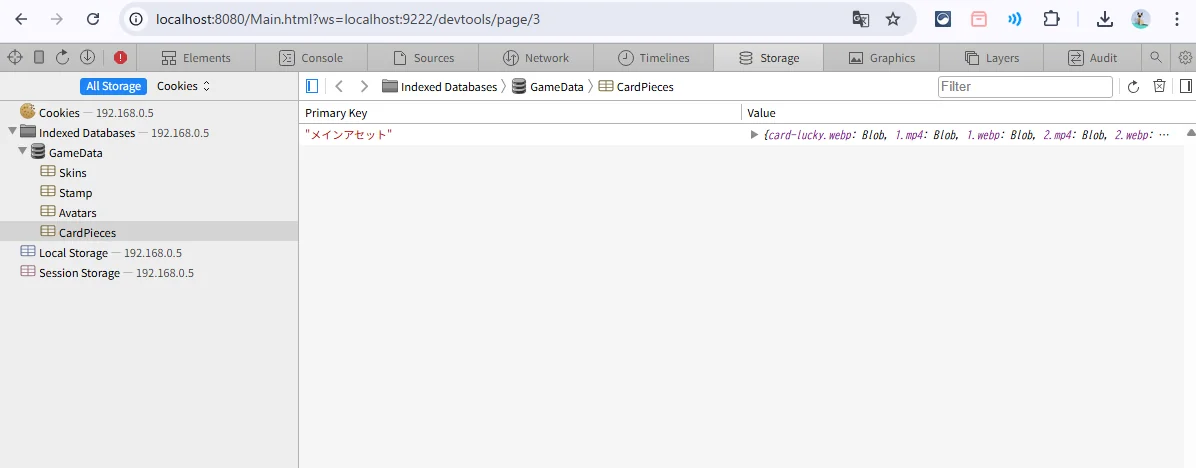Switch to the Console tab
Image resolution: width=1196 pixels, height=468 pixels.
(310, 58)
